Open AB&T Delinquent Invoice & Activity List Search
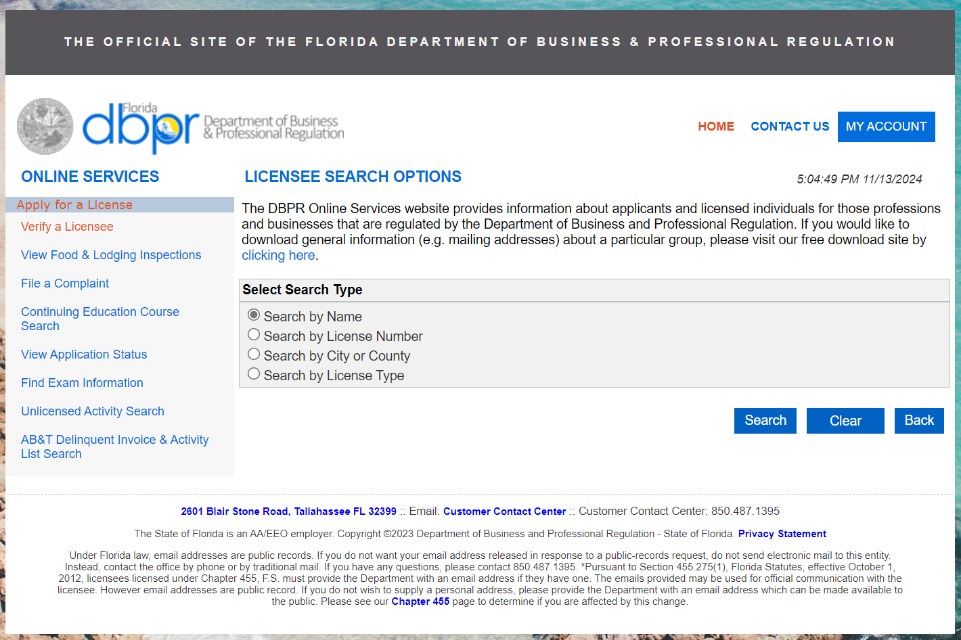 [115, 447]
